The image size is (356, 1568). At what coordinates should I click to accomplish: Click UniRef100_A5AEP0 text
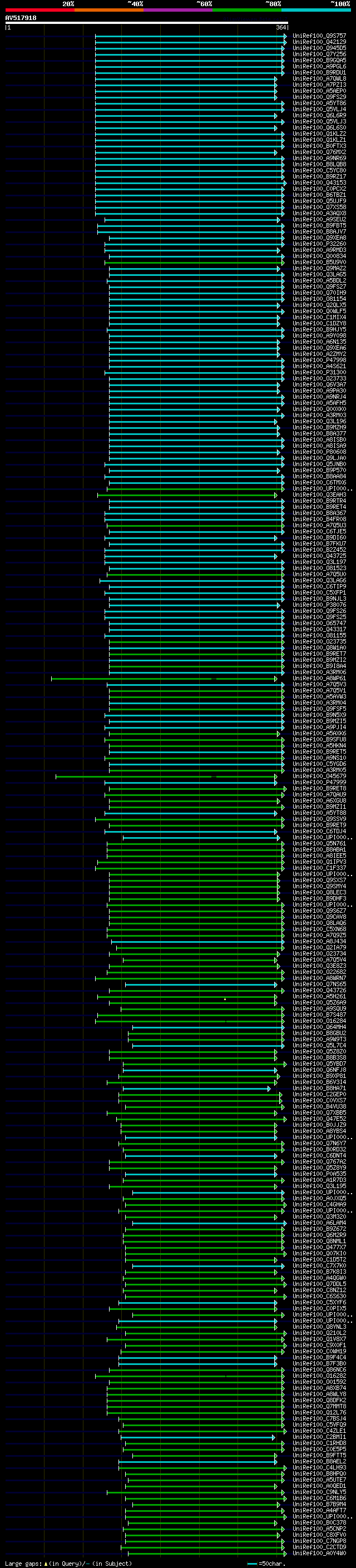pos(319,91)
